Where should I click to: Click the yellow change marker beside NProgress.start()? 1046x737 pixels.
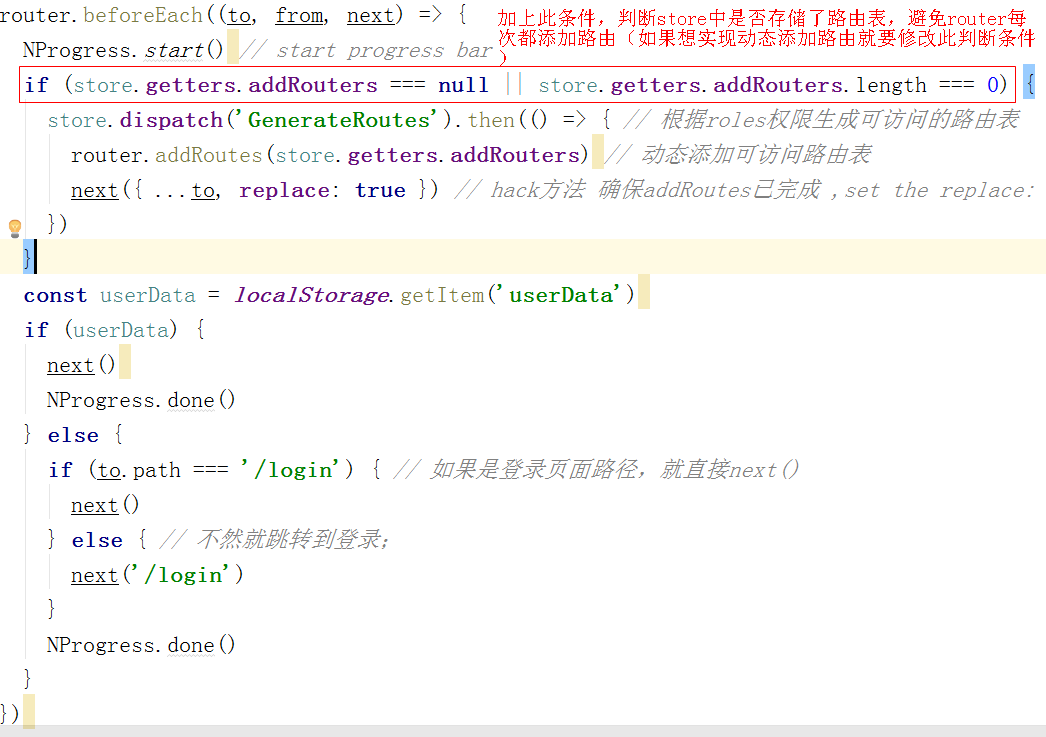coord(233,49)
